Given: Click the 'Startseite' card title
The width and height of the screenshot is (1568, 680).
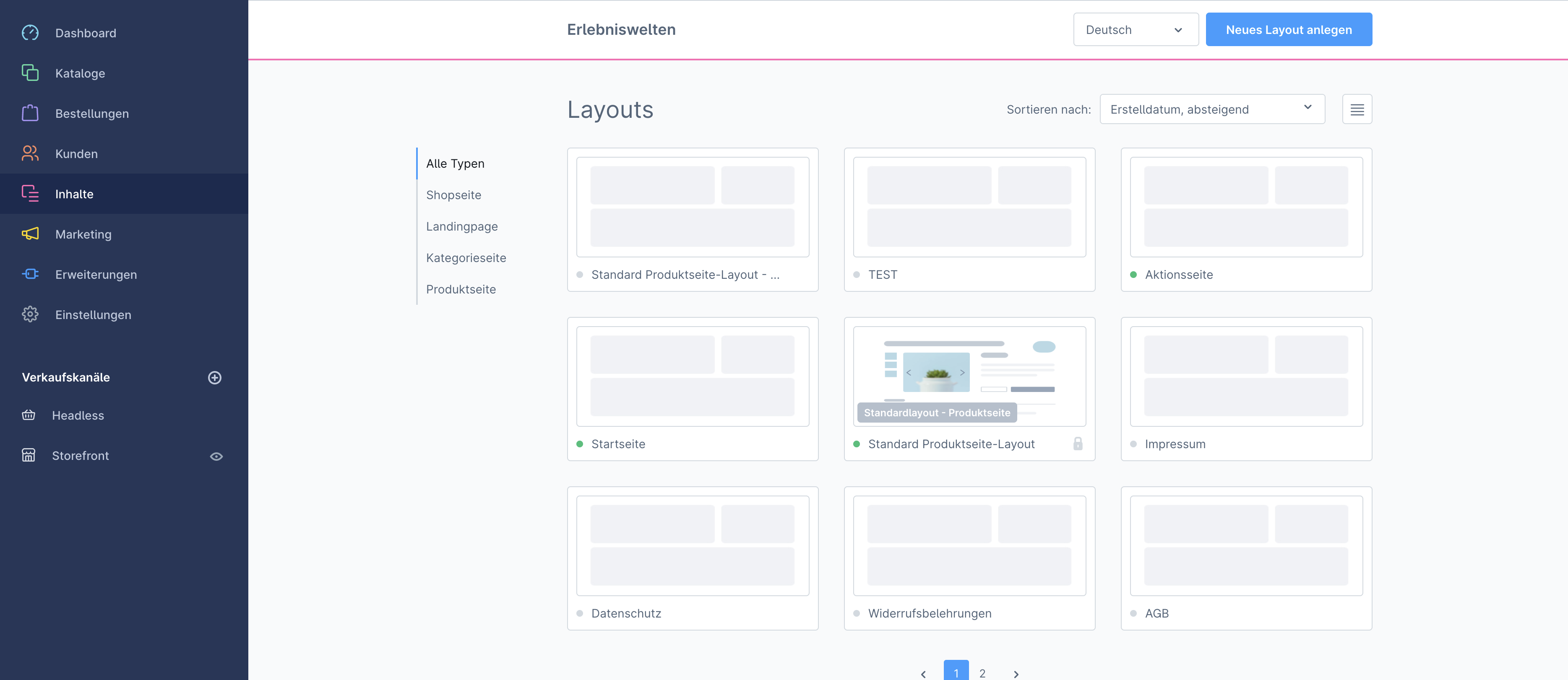Looking at the screenshot, I should click(x=618, y=444).
